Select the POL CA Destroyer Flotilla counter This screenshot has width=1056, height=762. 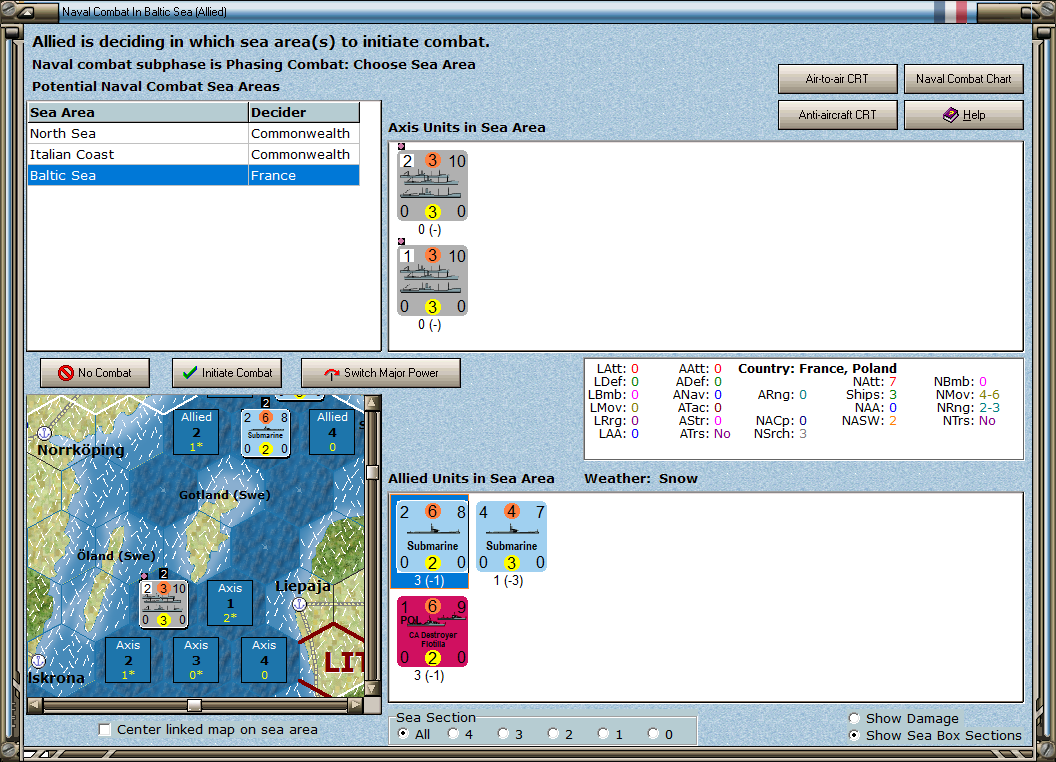(x=430, y=631)
